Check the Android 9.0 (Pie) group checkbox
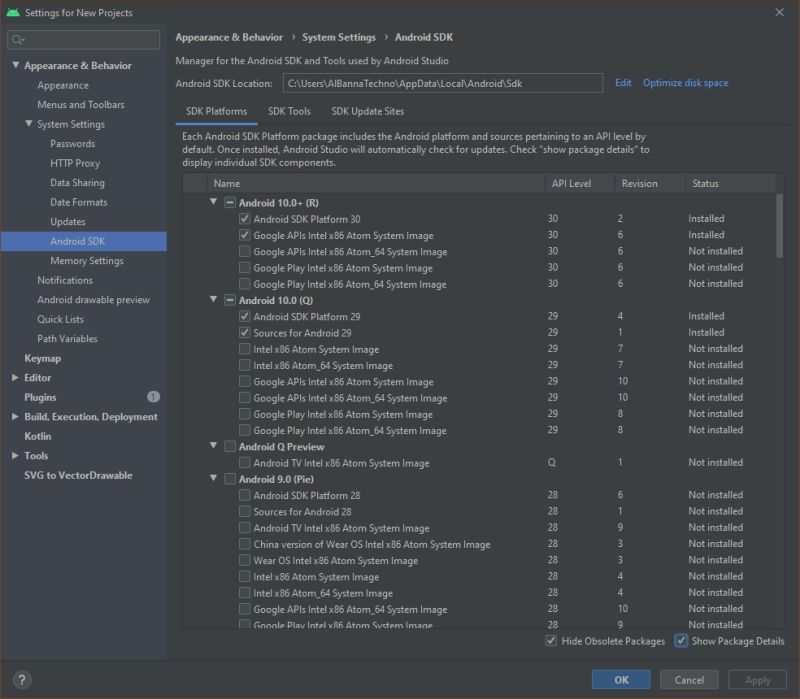Screen dimensions: 800x699 (x=230, y=479)
